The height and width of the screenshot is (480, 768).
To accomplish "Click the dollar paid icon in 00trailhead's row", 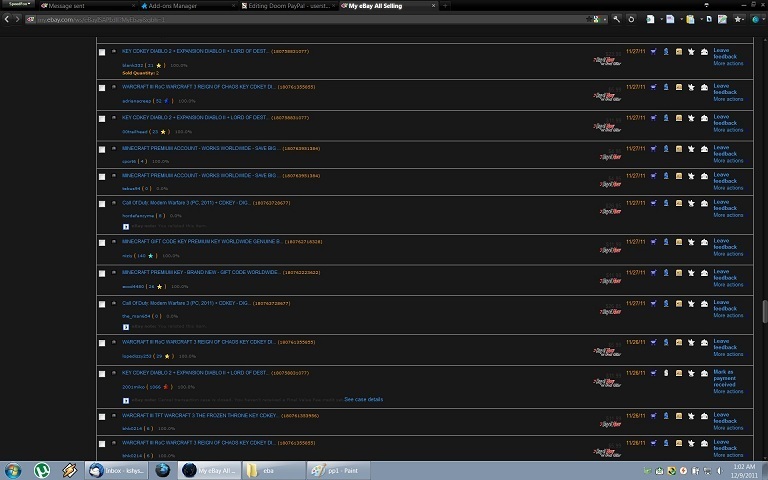I will click(x=666, y=118).
